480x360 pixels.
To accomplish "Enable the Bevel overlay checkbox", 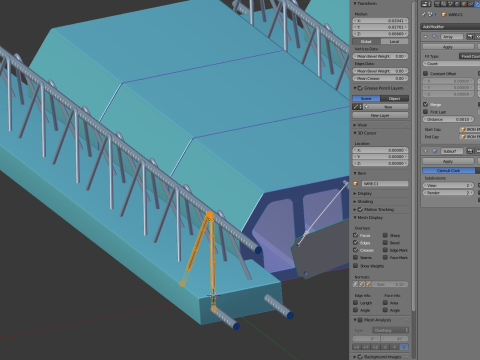I will point(385,243).
